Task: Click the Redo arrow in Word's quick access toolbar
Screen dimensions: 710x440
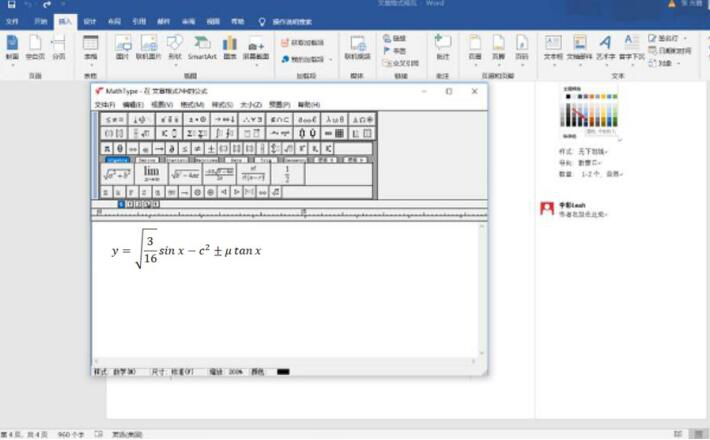Action: click(x=47, y=5)
